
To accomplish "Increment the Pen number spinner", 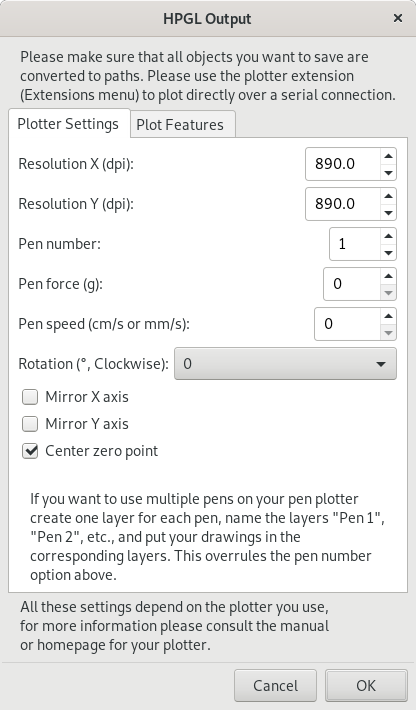I will pyautogui.click(x=388, y=236).
